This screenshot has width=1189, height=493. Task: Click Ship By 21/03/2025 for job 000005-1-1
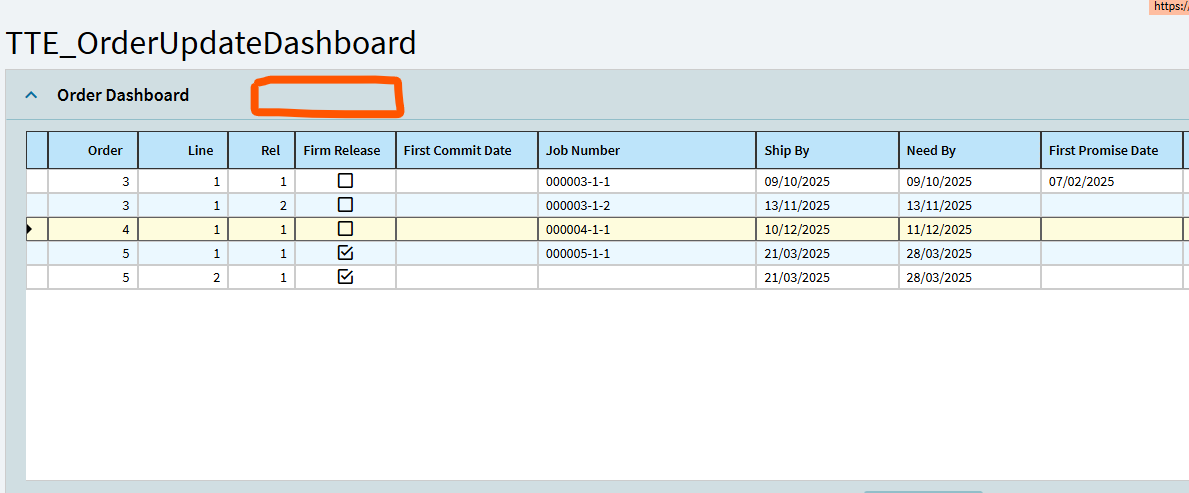tap(827, 253)
